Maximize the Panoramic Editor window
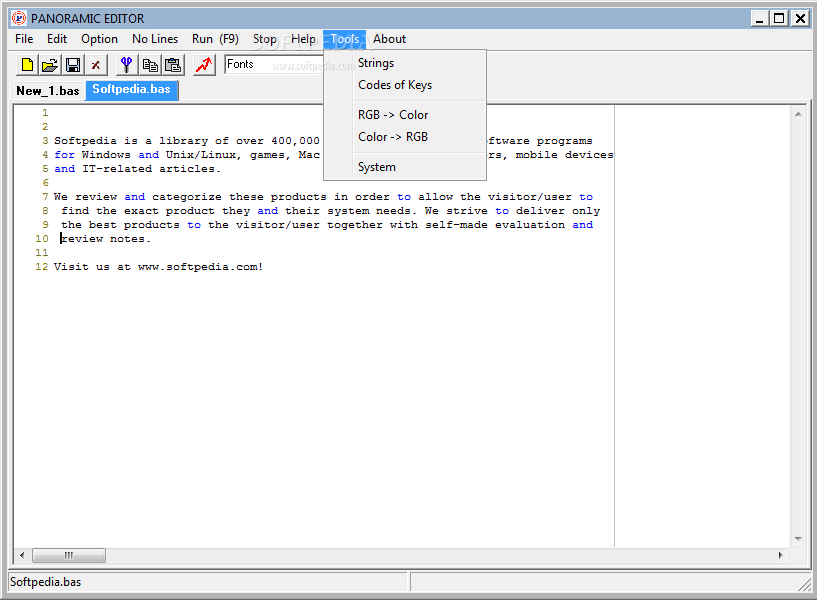 (779, 19)
